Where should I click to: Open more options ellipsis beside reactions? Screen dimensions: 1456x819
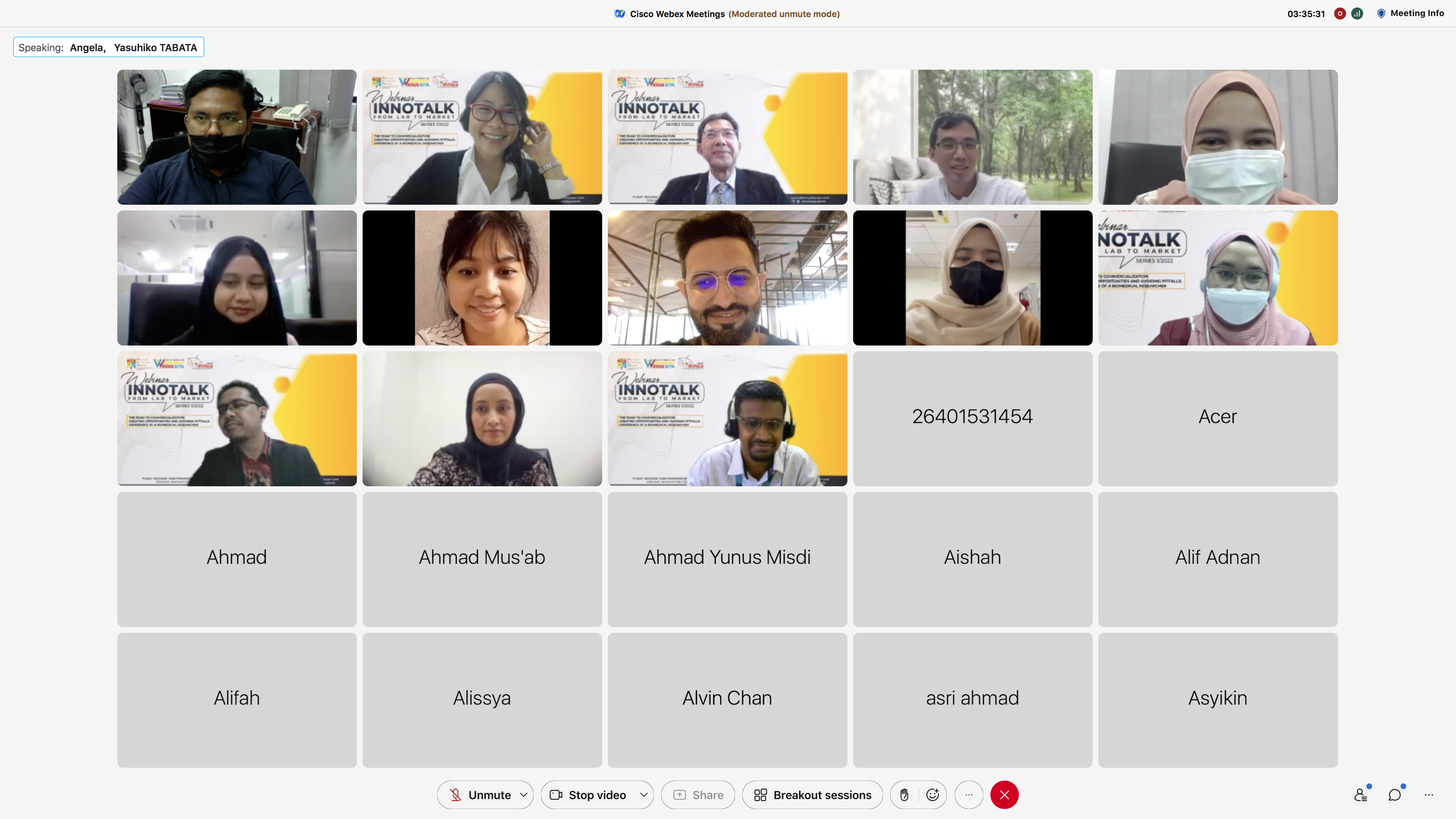969,795
